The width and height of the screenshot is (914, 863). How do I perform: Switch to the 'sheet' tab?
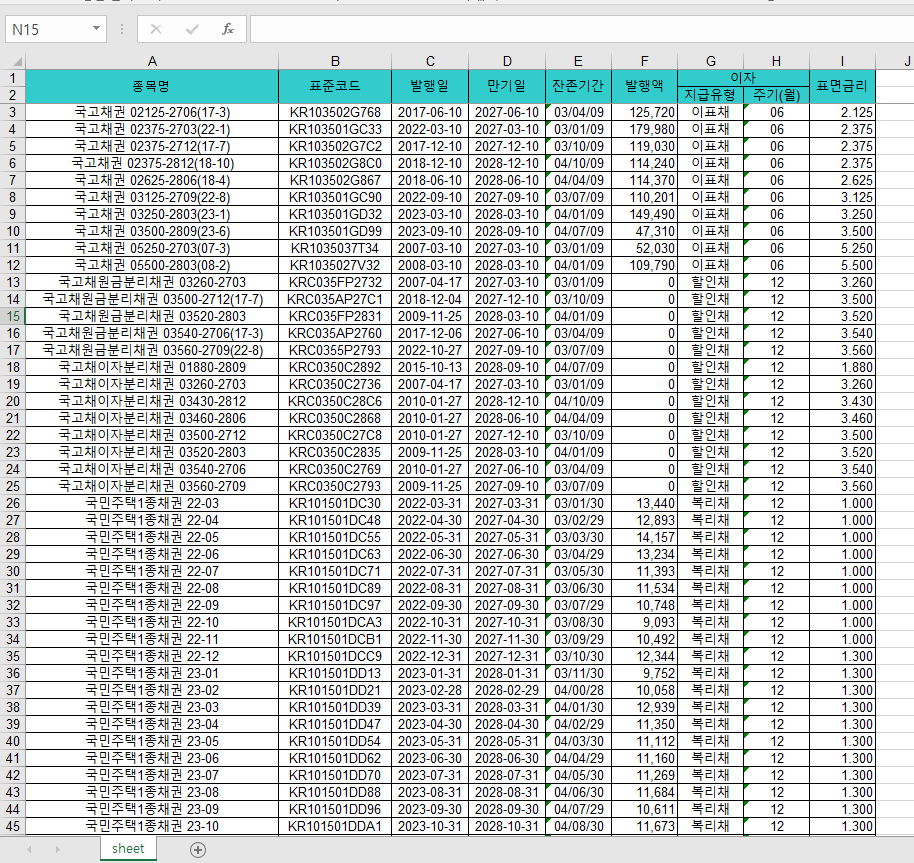[x=128, y=848]
